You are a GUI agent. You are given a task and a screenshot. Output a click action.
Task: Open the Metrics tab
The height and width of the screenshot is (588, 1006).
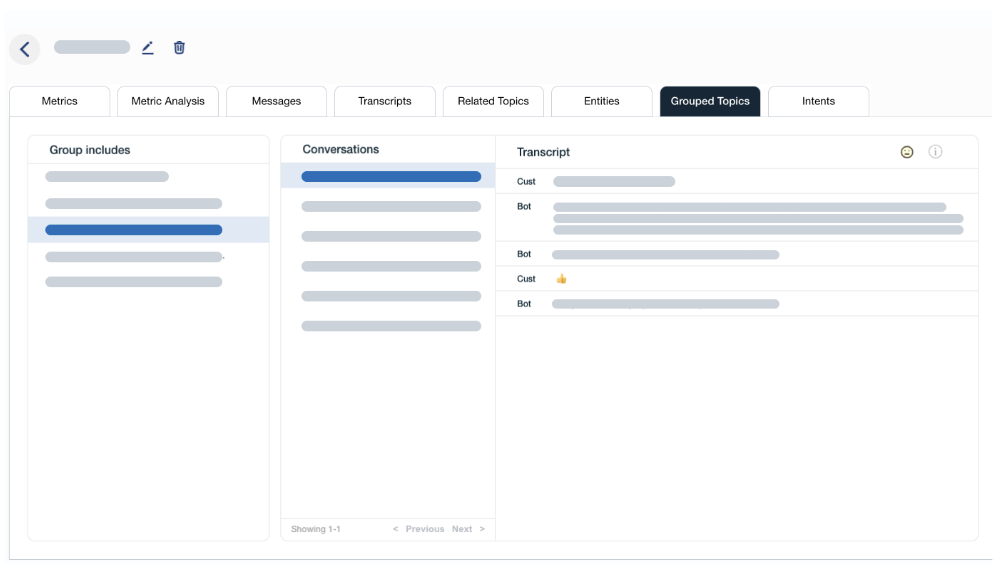[60, 101]
